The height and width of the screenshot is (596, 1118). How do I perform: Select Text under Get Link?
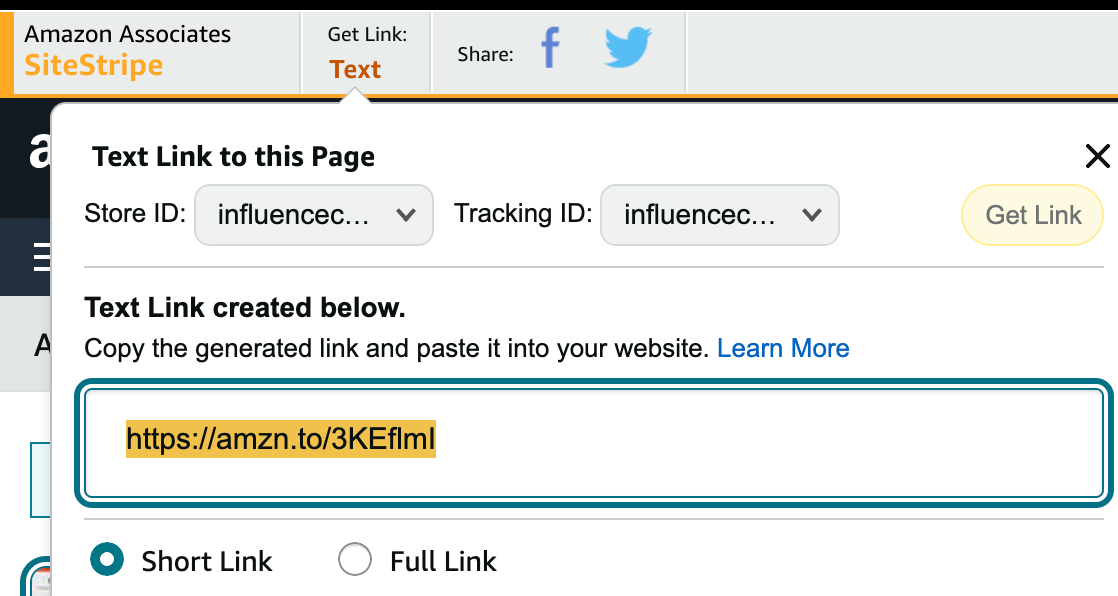click(x=355, y=68)
